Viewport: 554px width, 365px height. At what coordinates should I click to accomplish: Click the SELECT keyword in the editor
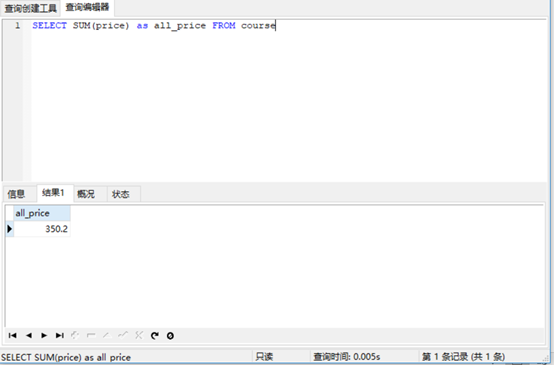pos(49,25)
